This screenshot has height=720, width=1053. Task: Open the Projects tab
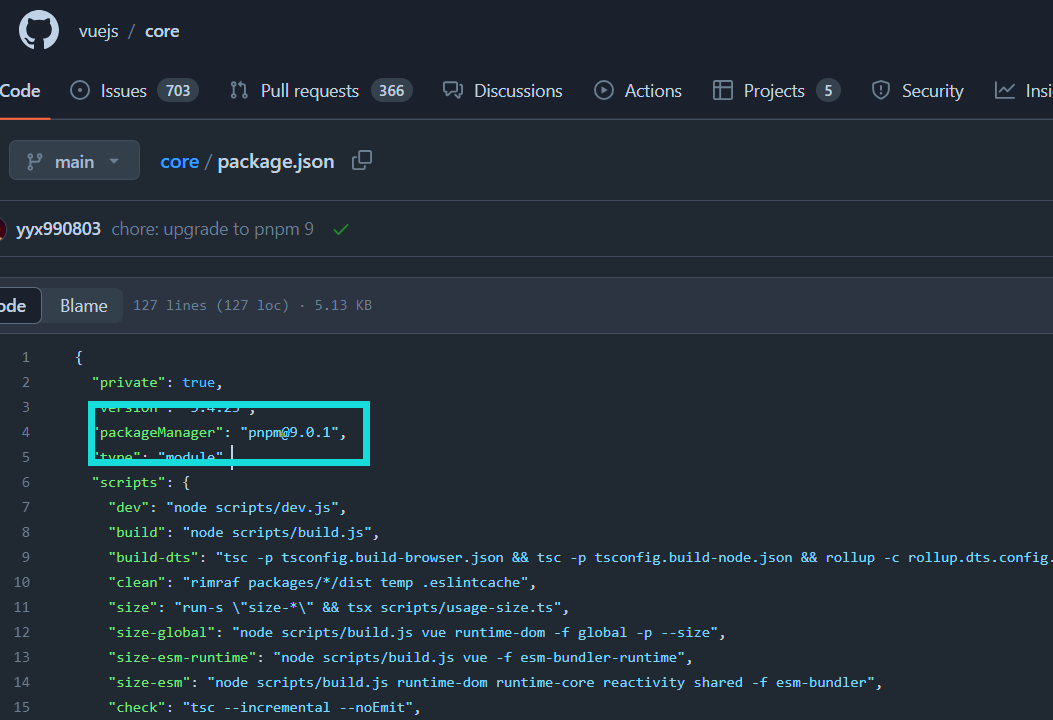tap(774, 91)
